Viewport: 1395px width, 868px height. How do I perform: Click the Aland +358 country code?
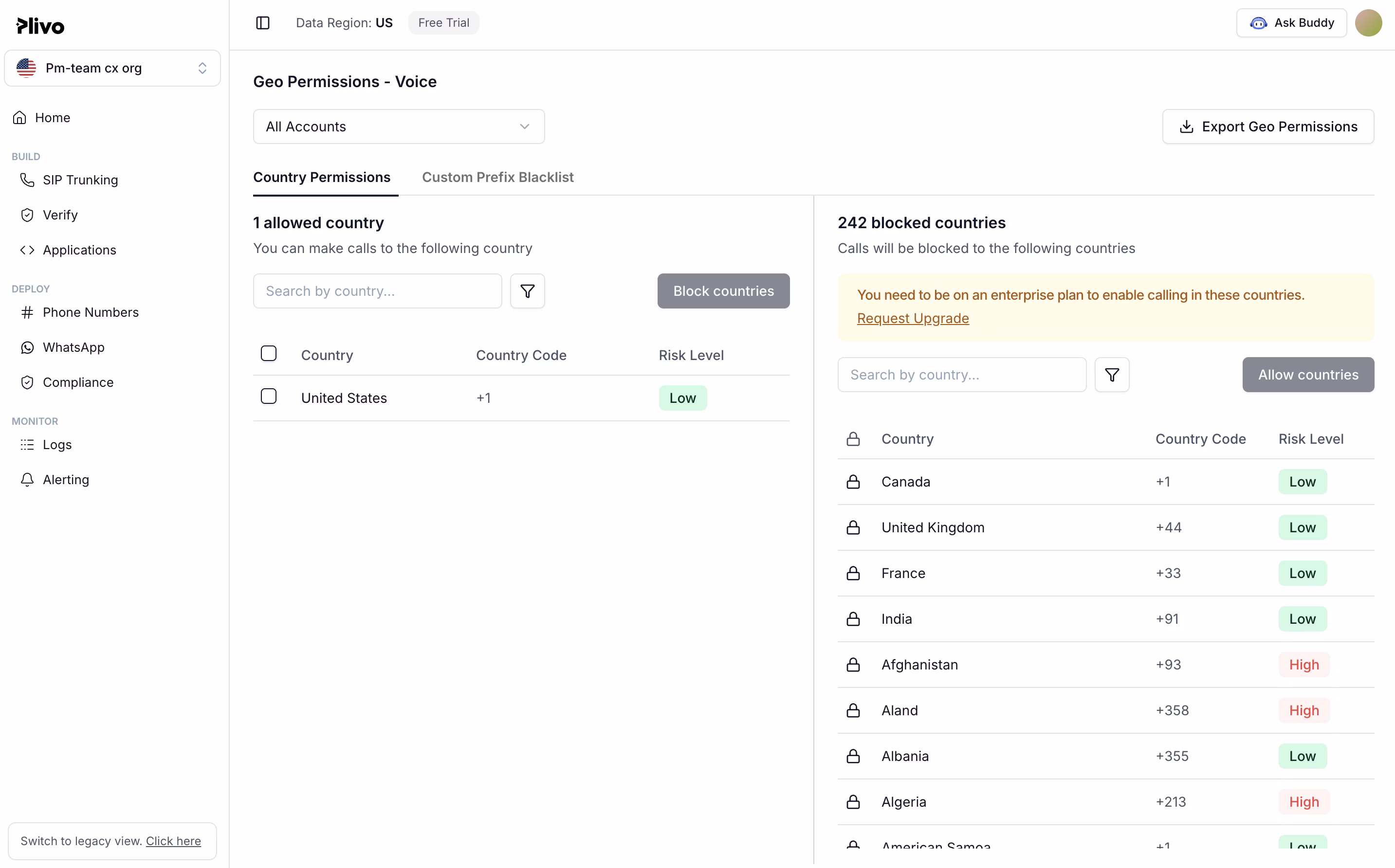1172,711
